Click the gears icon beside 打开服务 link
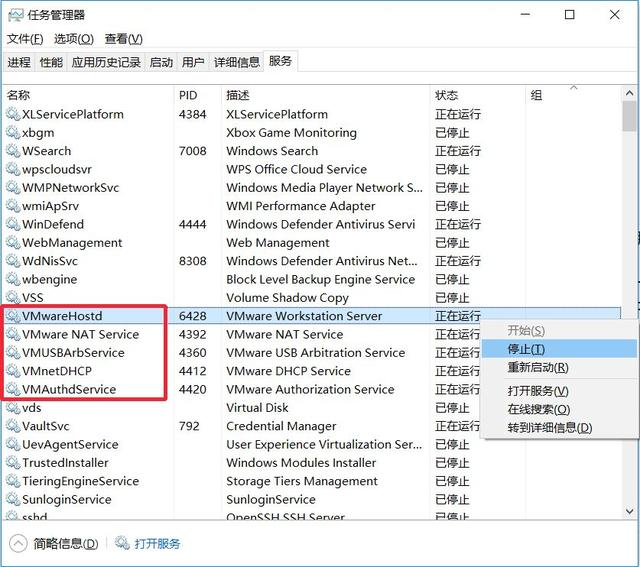 122,543
